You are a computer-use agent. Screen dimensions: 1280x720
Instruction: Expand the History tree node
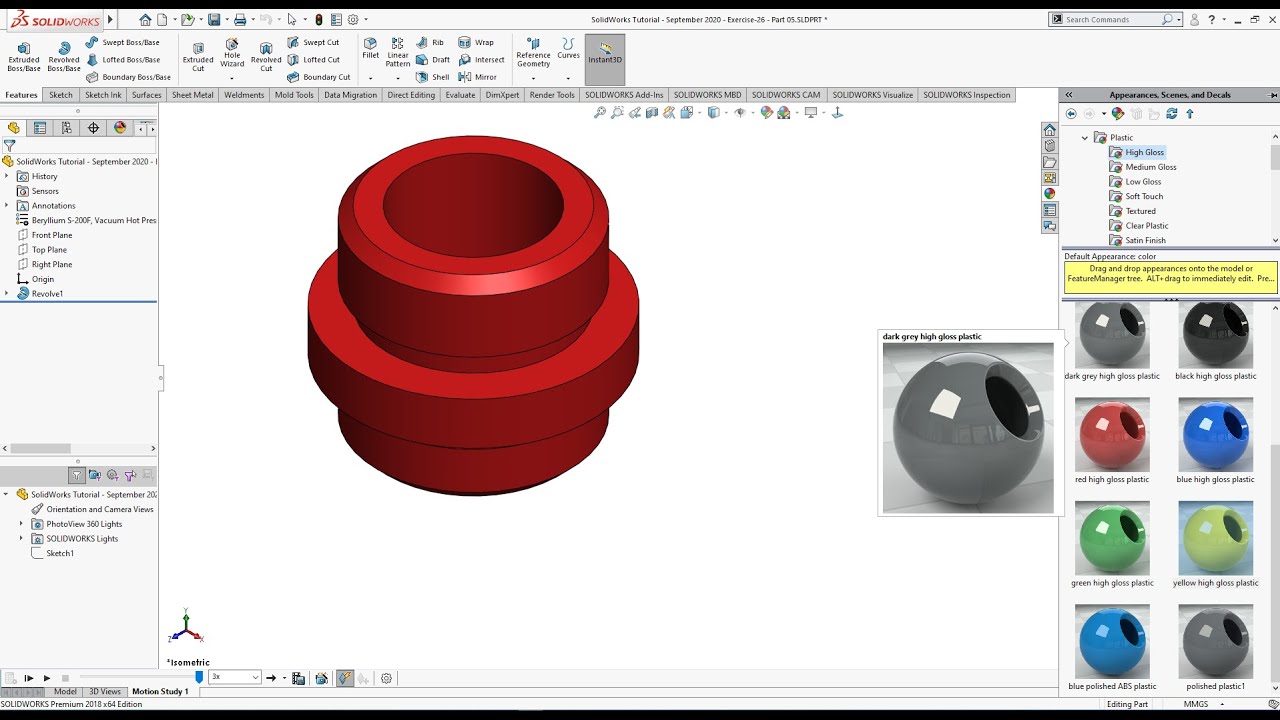pyautogui.click(x=6, y=176)
